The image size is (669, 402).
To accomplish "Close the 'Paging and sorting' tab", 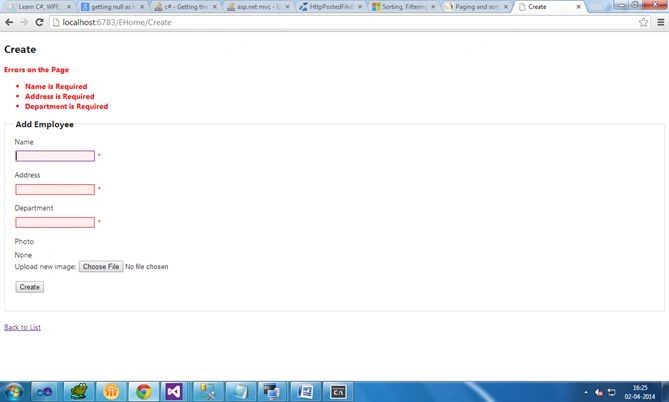I will coord(506,7).
